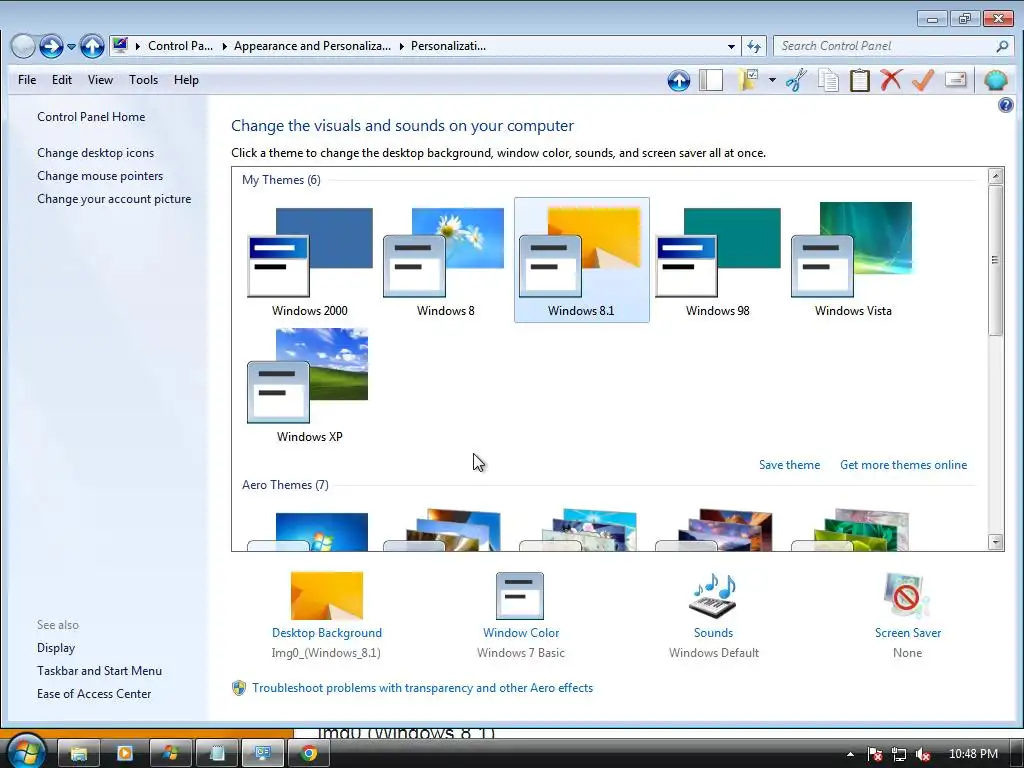Select the Windows 8.1 theme
This screenshot has width=1024, height=768.
point(581,261)
